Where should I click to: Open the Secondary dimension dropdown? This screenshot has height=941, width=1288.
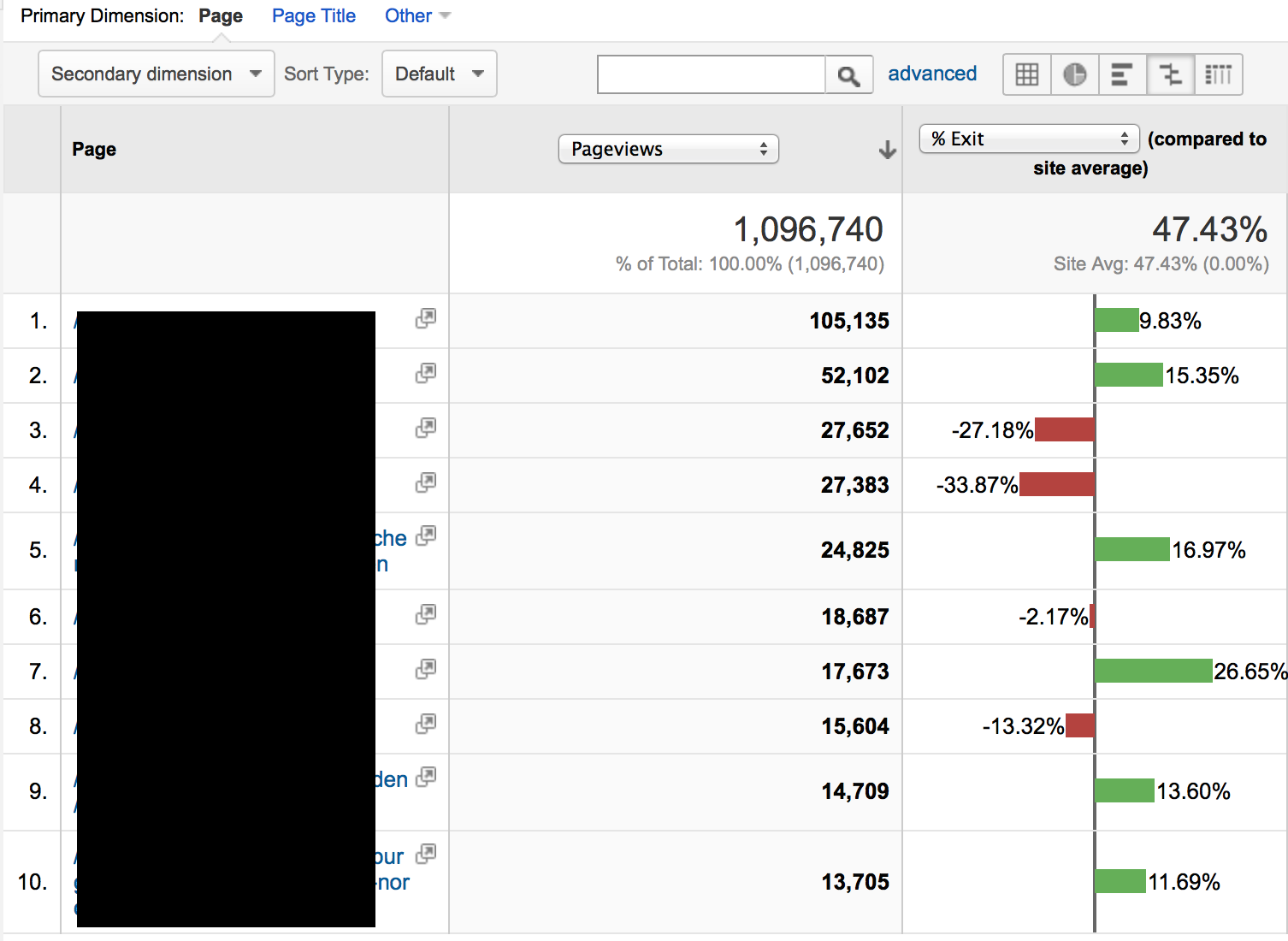coord(157,74)
